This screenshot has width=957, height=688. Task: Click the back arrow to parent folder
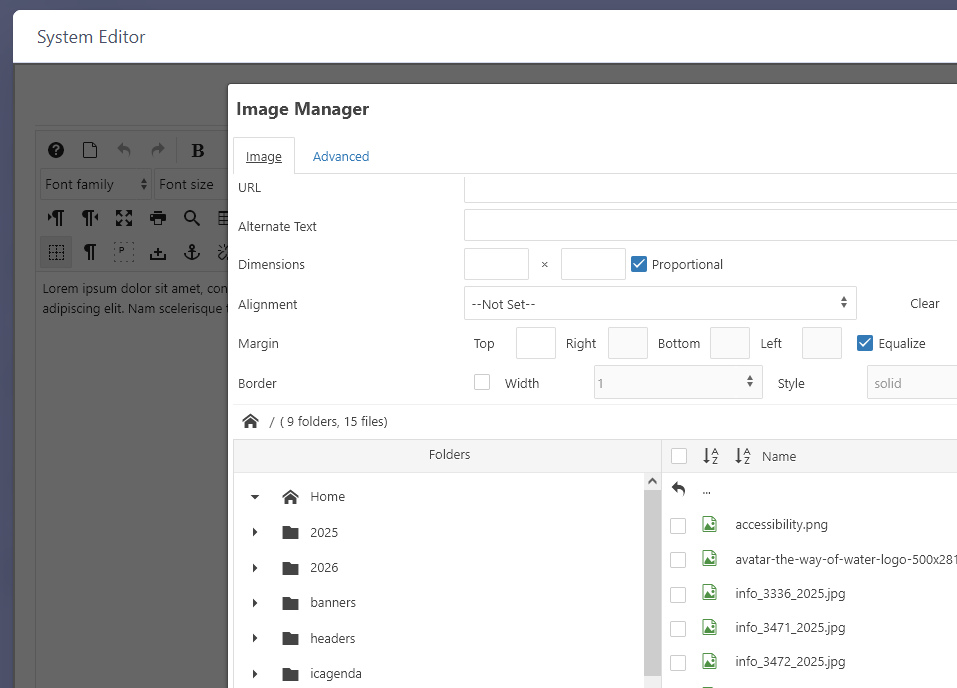(679, 490)
